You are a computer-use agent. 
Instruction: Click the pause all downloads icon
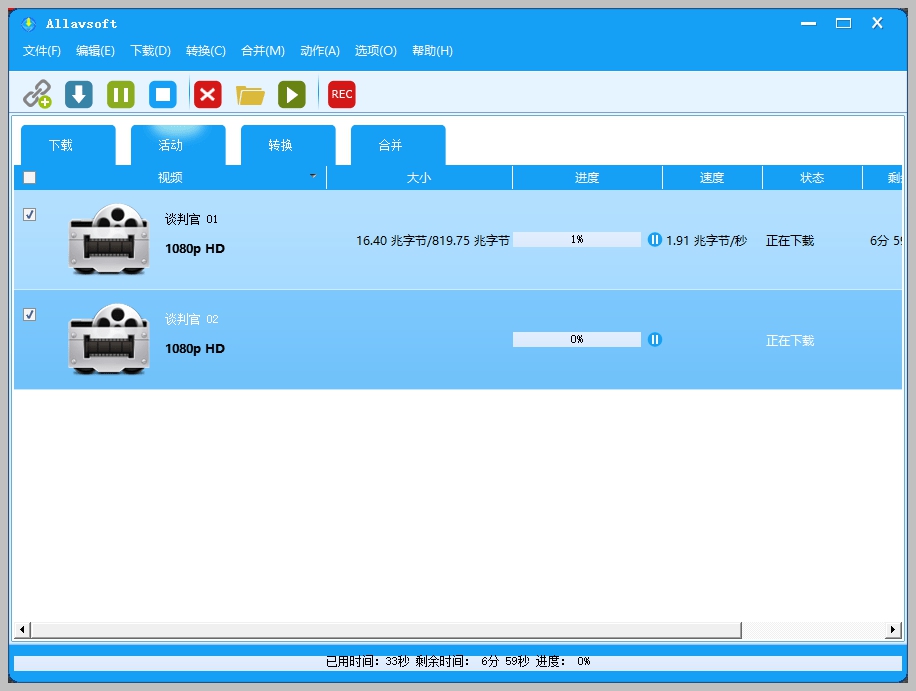[x=120, y=93]
